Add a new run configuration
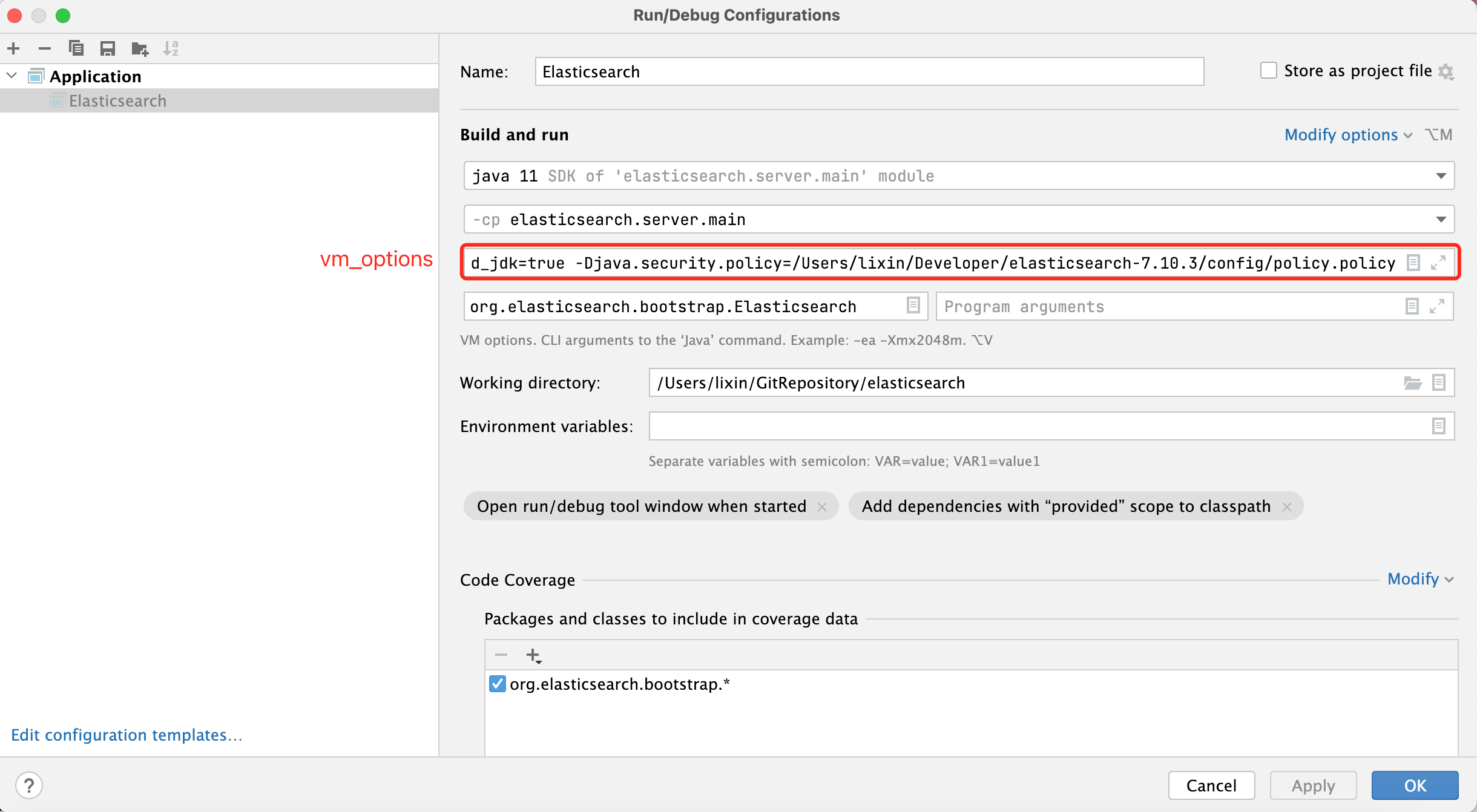This screenshot has height=812, width=1477. [14, 48]
